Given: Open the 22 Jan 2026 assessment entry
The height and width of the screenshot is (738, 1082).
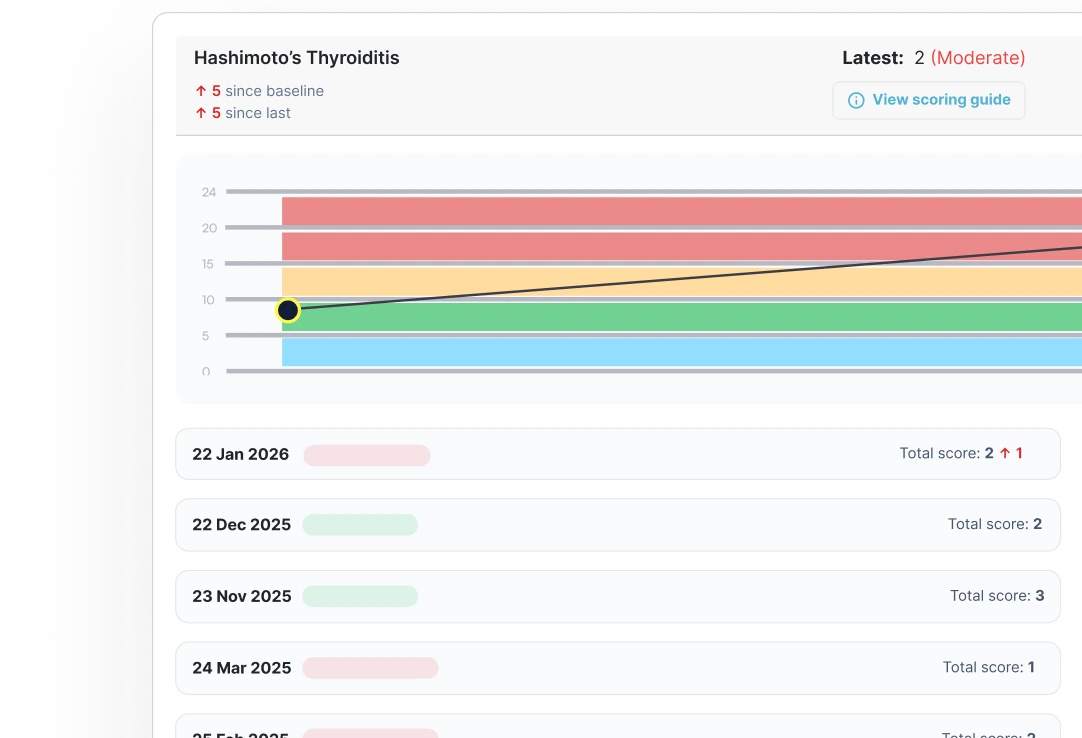Looking at the screenshot, I should pyautogui.click(x=617, y=454).
